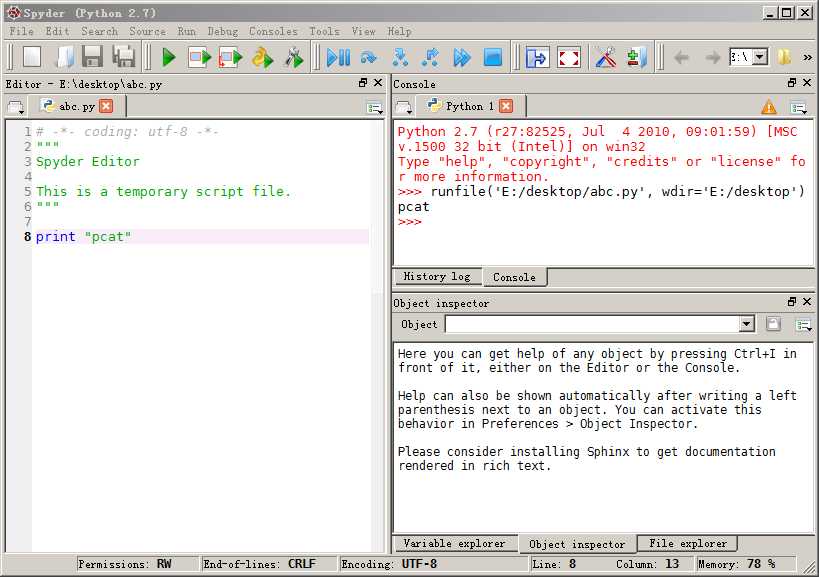This screenshot has height=577, width=819.
Task: Open a new file with the New icon
Action: (30, 57)
